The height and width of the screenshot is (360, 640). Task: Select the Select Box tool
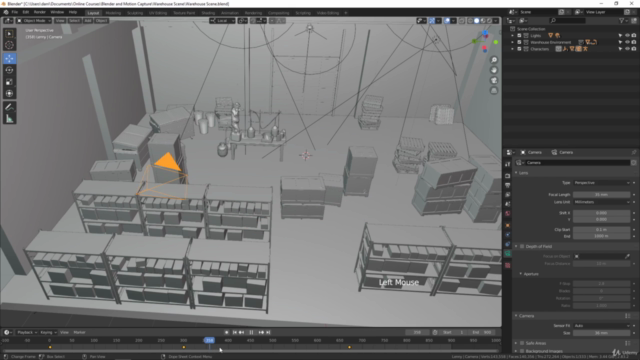(x=9, y=33)
